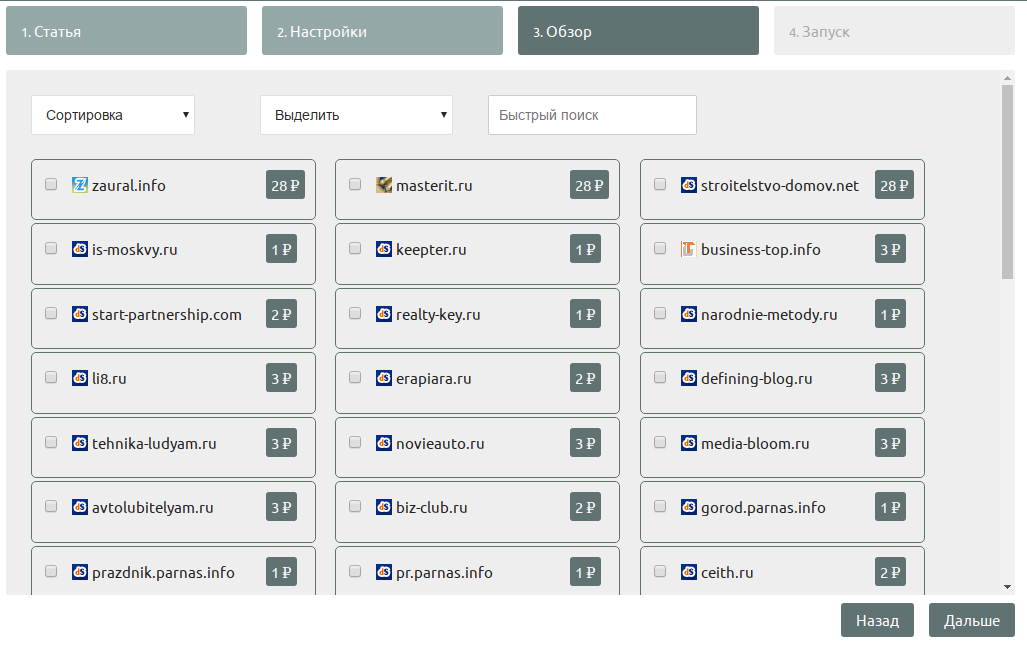Image resolution: width=1027 pixels, height=661 pixels.
Task: Click the is-moskvy.ru site icon
Action: pos(79,250)
